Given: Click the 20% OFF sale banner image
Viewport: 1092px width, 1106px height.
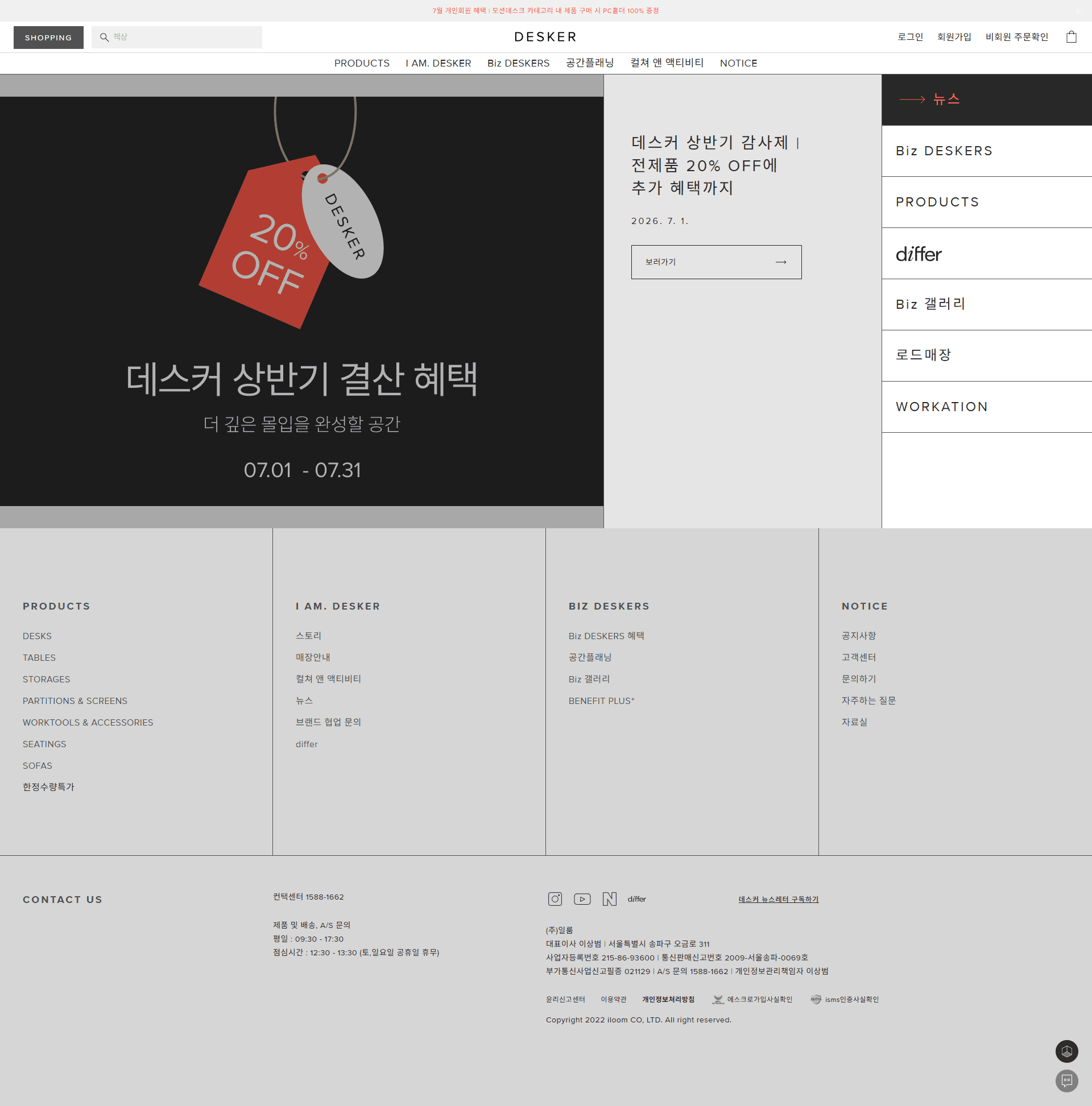Looking at the screenshot, I should click(302, 301).
